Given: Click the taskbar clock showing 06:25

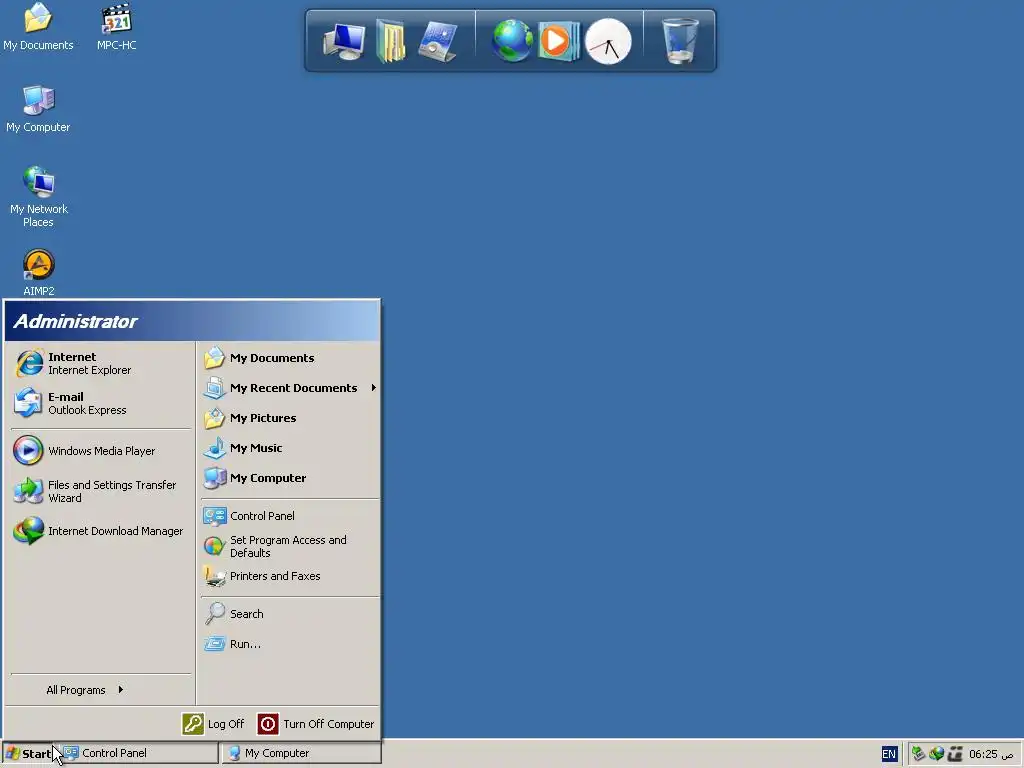Looking at the screenshot, I should click(991, 754).
